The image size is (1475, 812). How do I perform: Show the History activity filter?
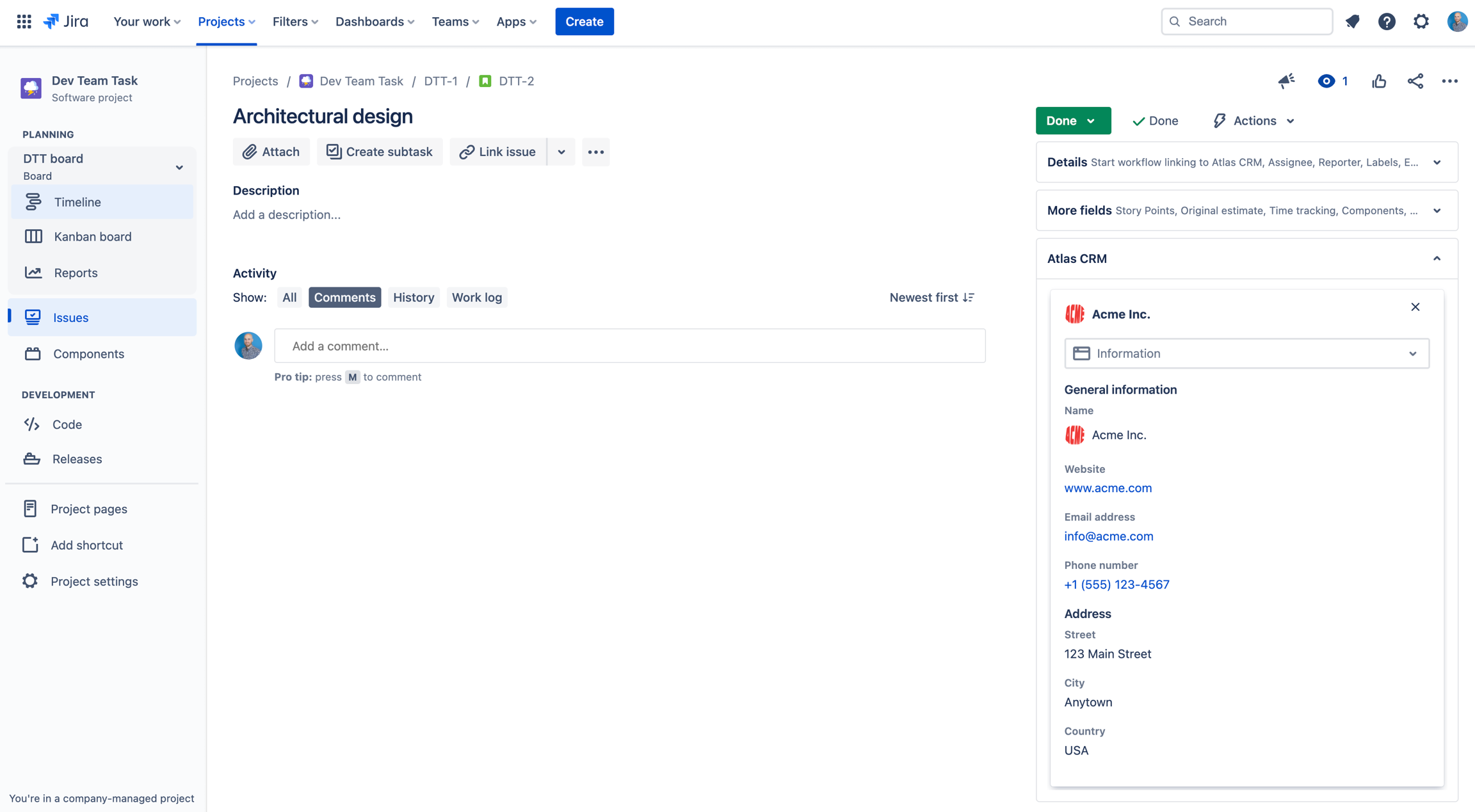(413, 298)
